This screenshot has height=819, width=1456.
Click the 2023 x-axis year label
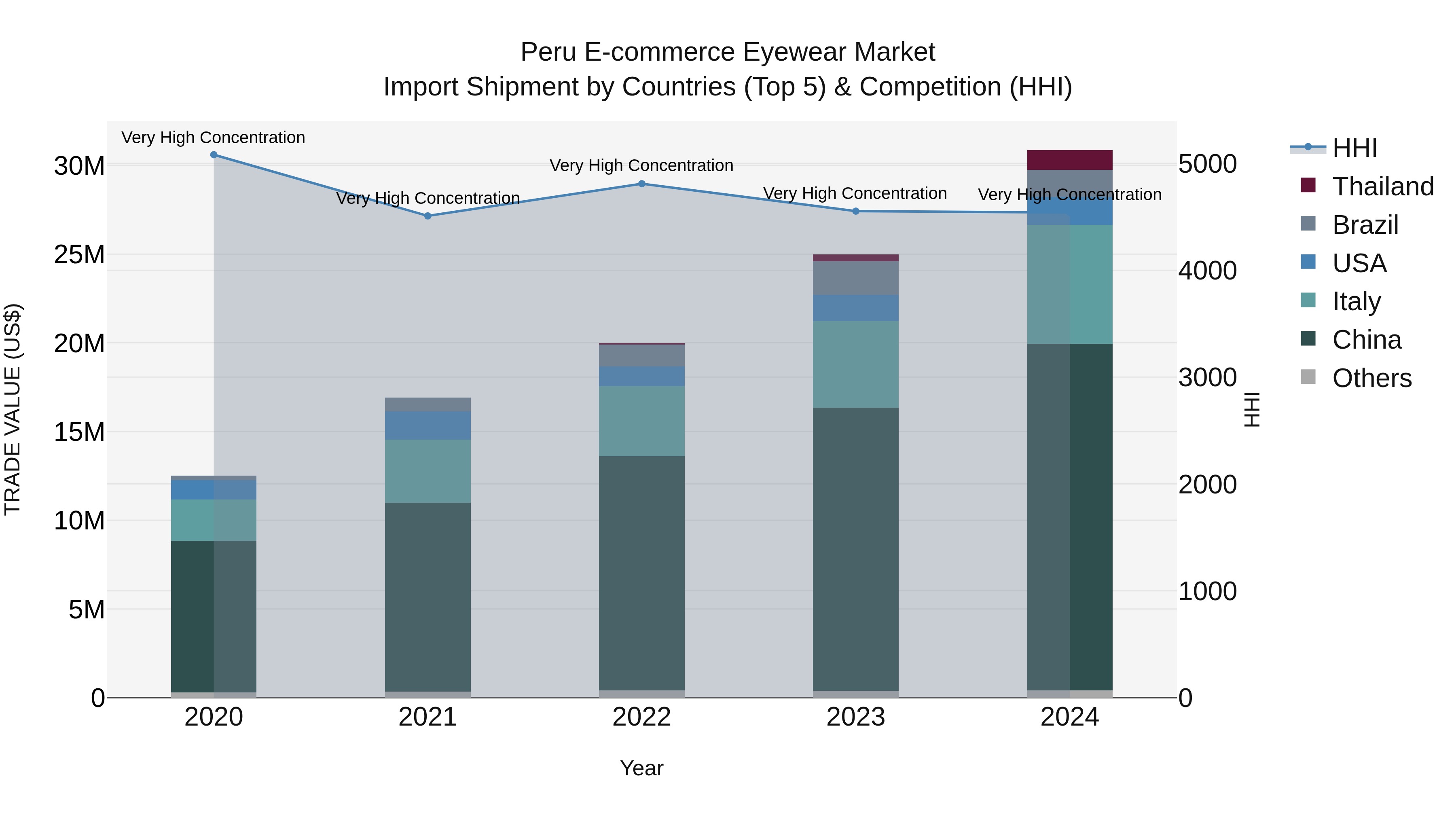856,717
